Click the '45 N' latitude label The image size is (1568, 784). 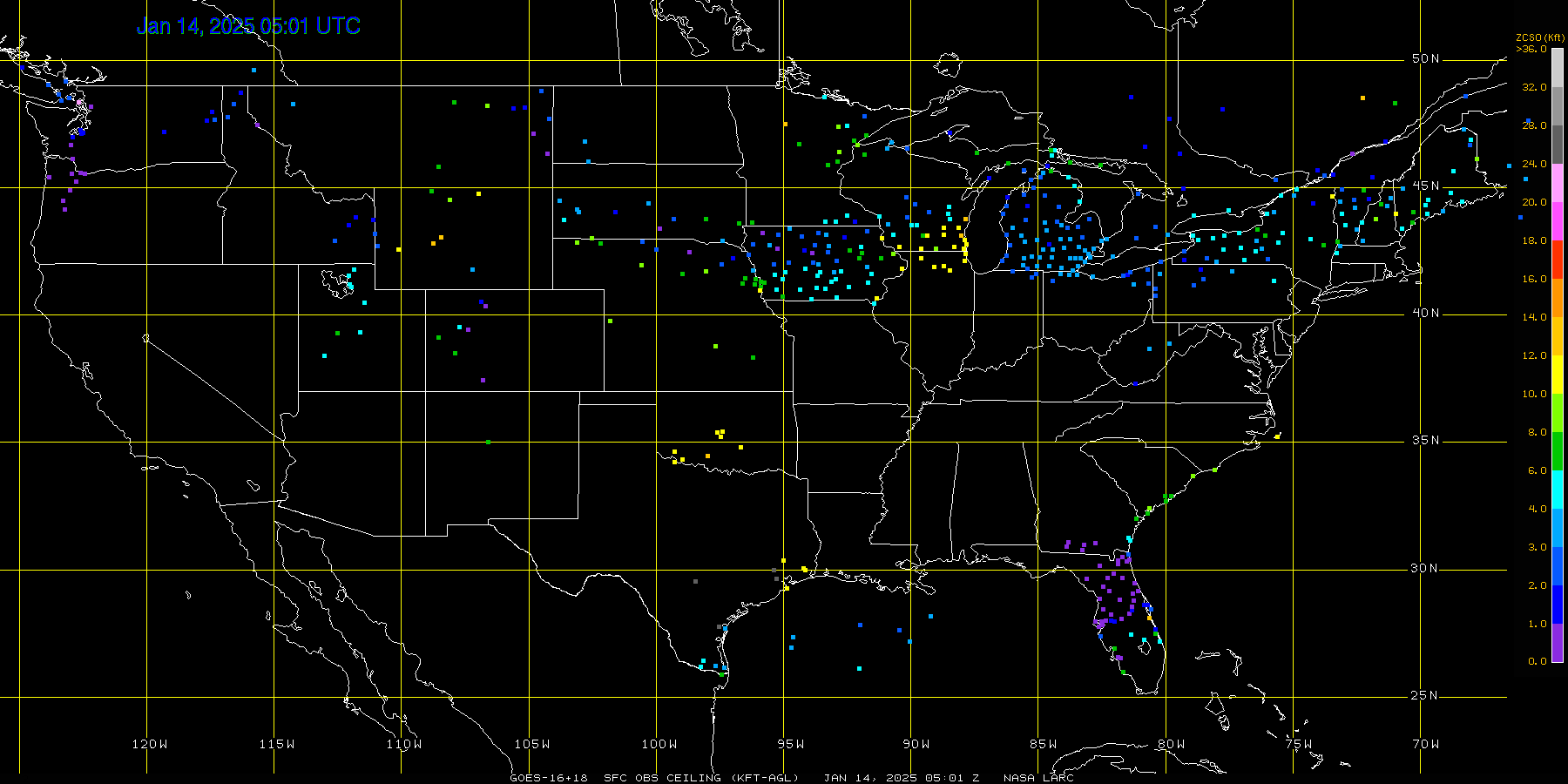coord(1425,186)
